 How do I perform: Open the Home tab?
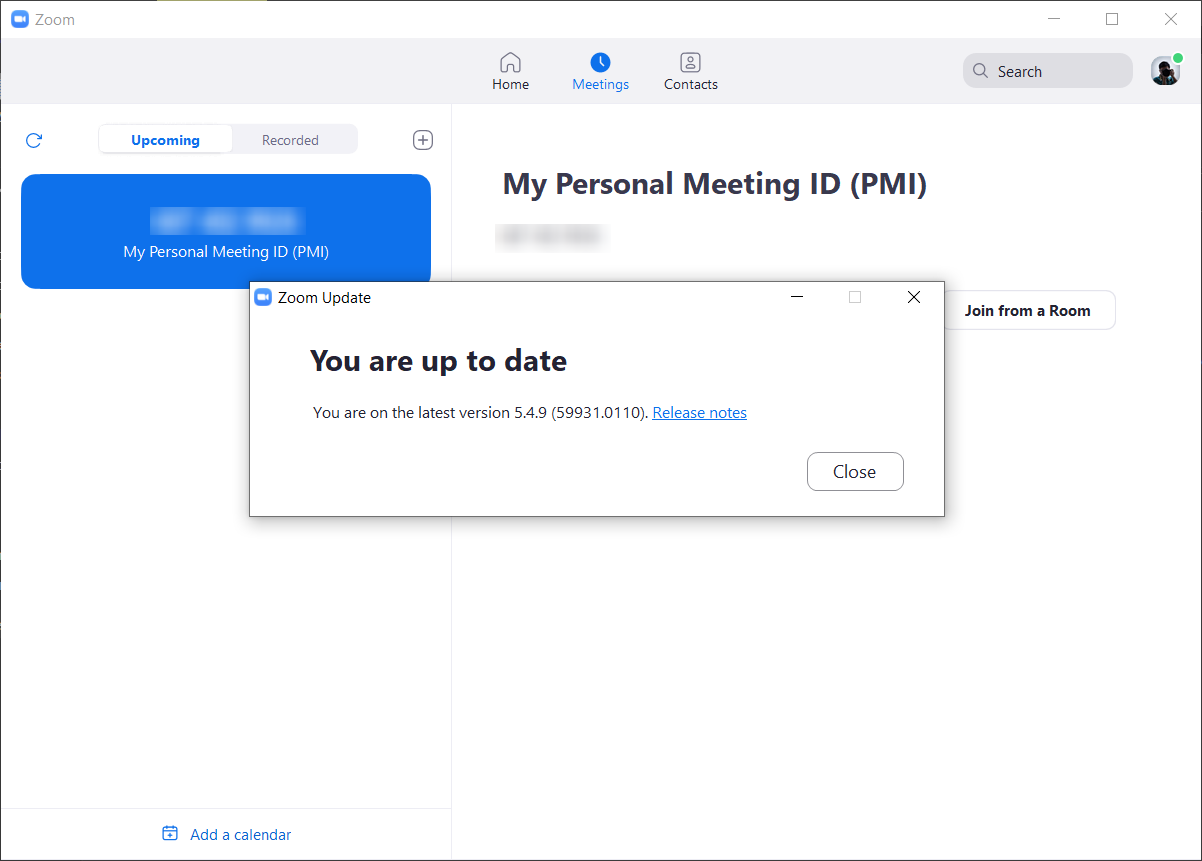[x=510, y=72]
